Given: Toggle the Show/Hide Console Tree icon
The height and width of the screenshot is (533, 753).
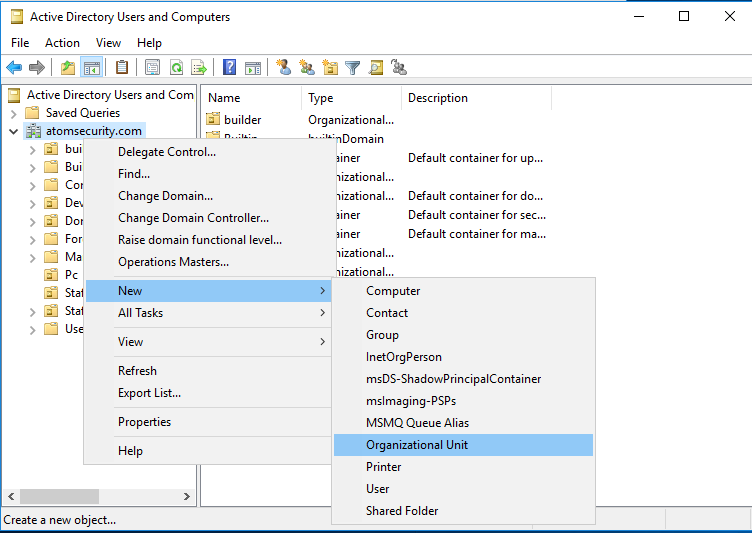Looking at the screenshot, I should click(91, 68).
